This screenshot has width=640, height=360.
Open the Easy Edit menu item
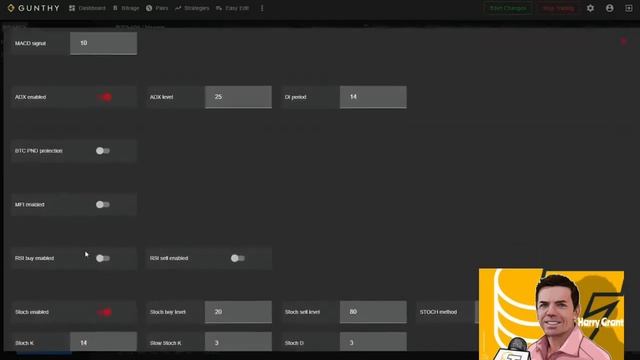[x=232, y=8]
